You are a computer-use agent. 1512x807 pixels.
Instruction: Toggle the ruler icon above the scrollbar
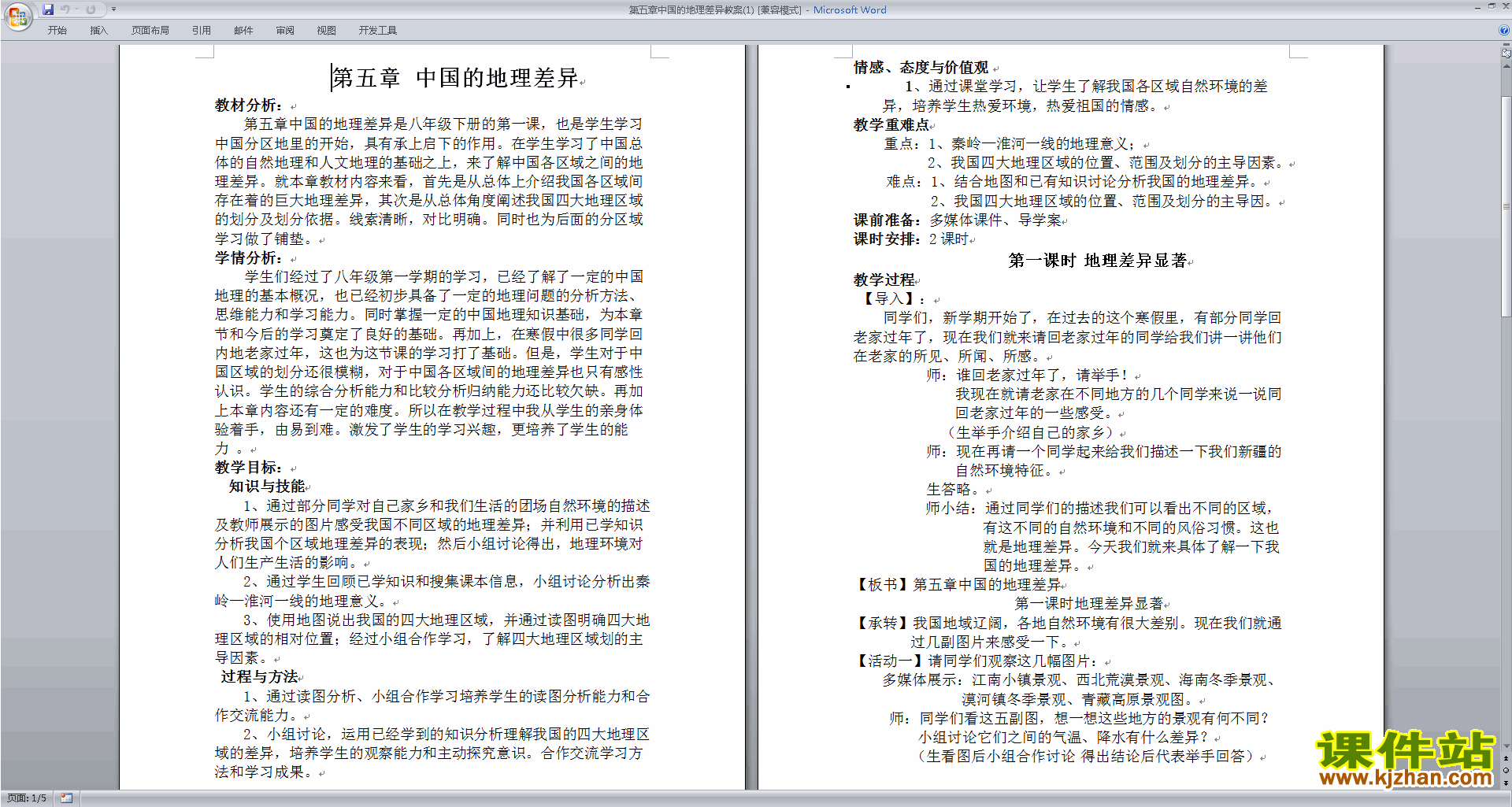click(1506, 55)
